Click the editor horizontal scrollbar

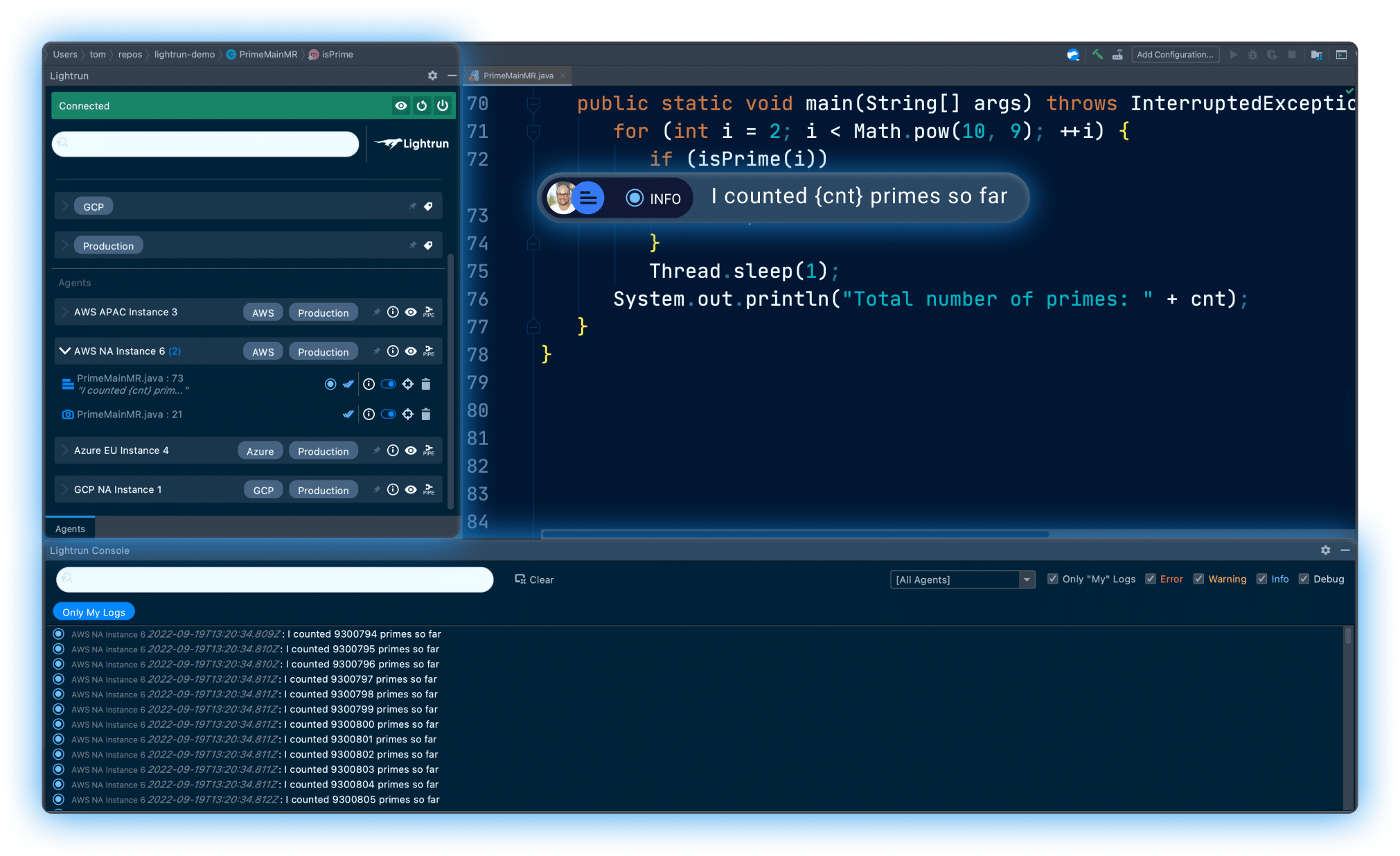coord(795,534)
